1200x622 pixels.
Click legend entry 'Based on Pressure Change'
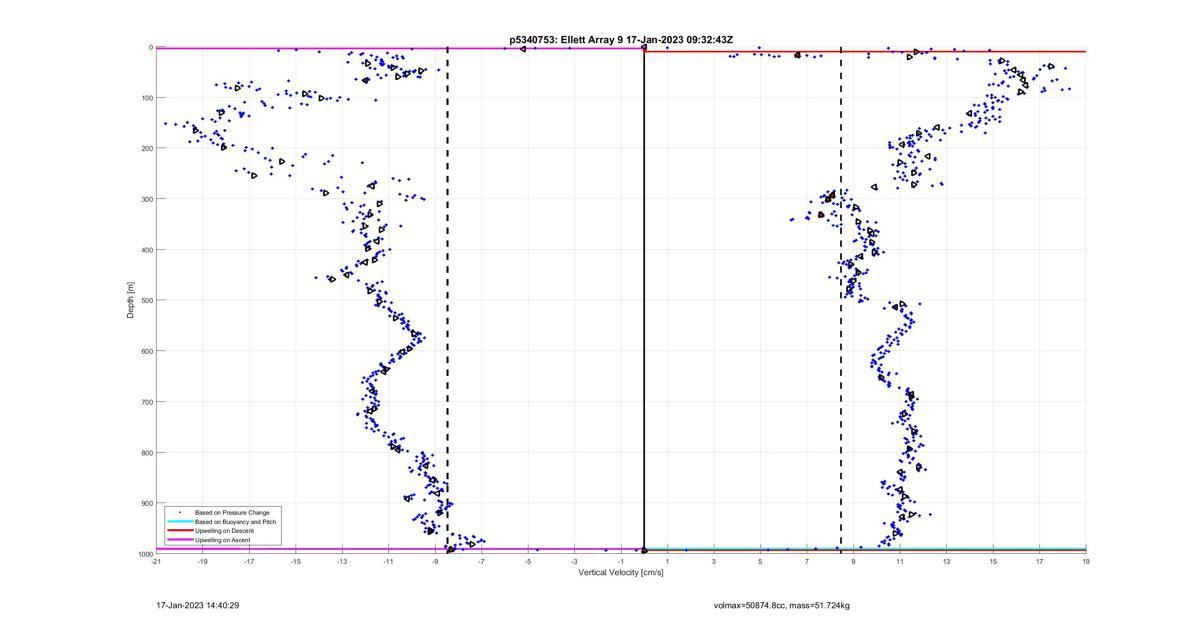pyautogui.click(x=232, y=512)
